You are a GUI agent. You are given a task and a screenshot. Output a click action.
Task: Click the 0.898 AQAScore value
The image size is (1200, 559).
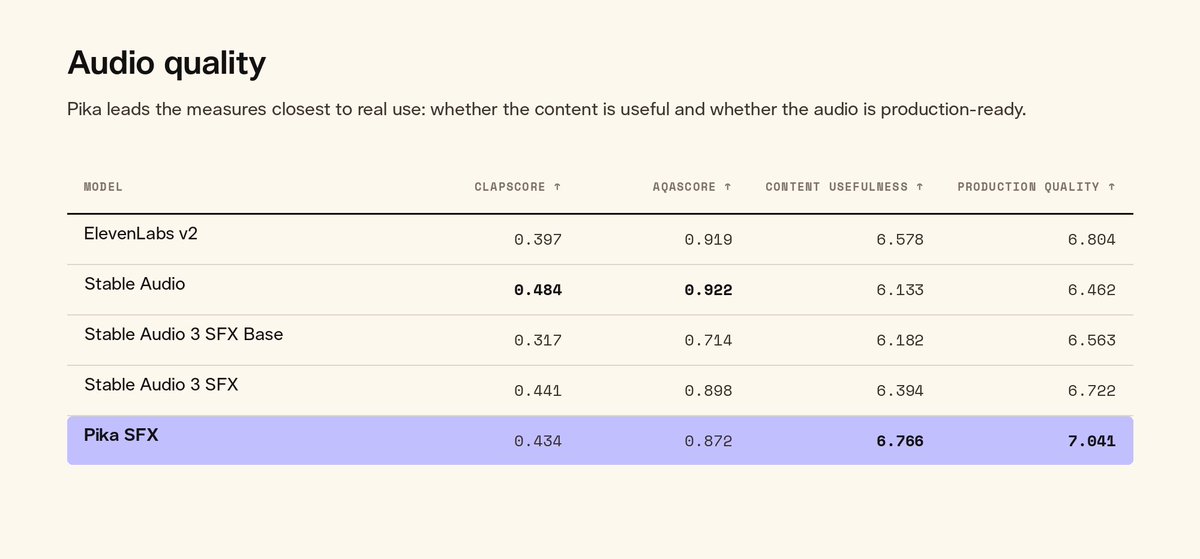[708, 391]
